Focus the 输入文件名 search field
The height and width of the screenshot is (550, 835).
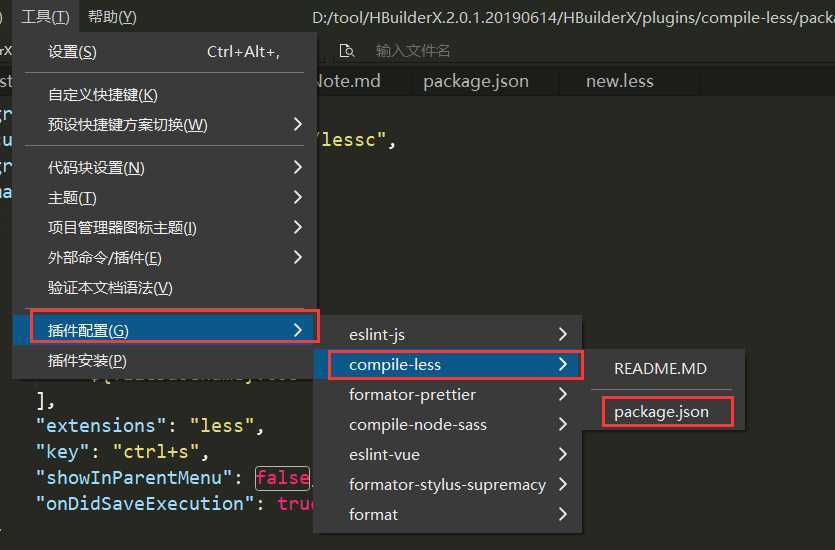coord(413,51)
